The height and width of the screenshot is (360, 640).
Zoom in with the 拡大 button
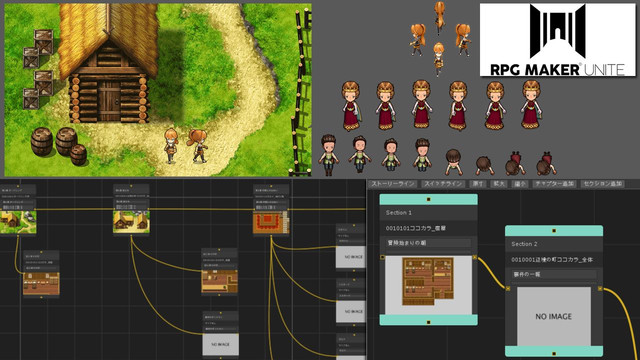(499, 184)
